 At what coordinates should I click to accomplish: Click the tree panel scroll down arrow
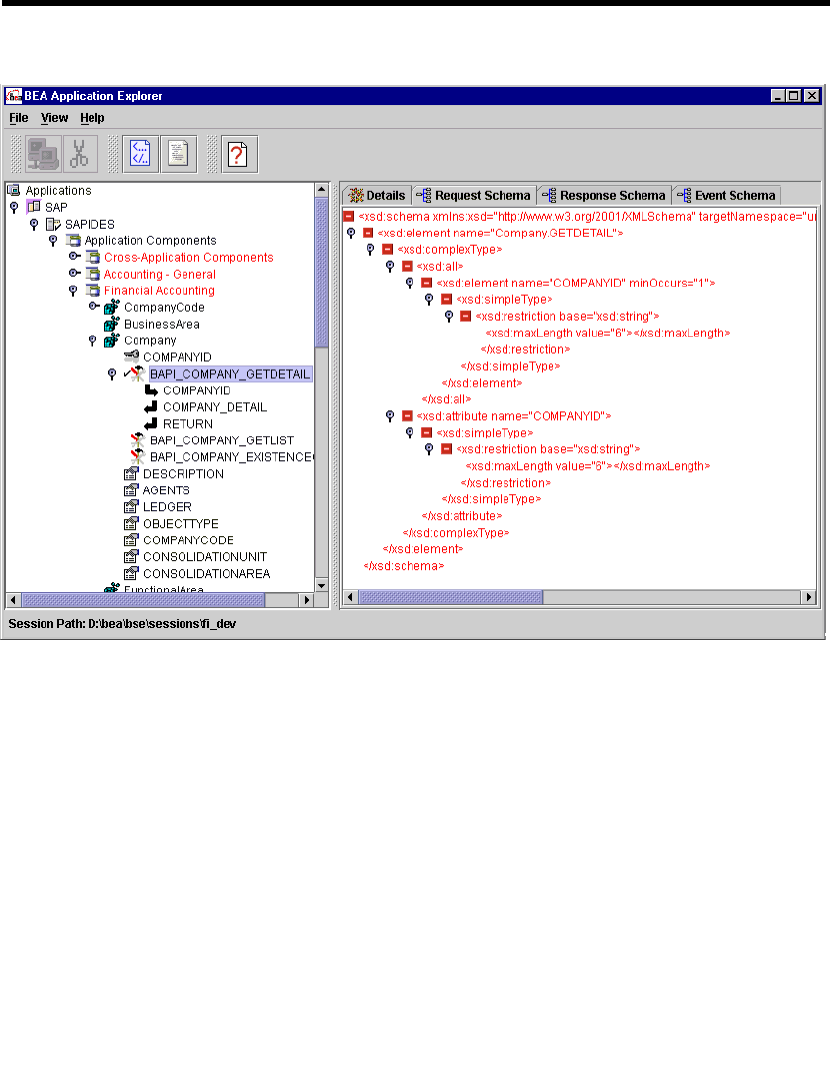(x=322, y=585)
